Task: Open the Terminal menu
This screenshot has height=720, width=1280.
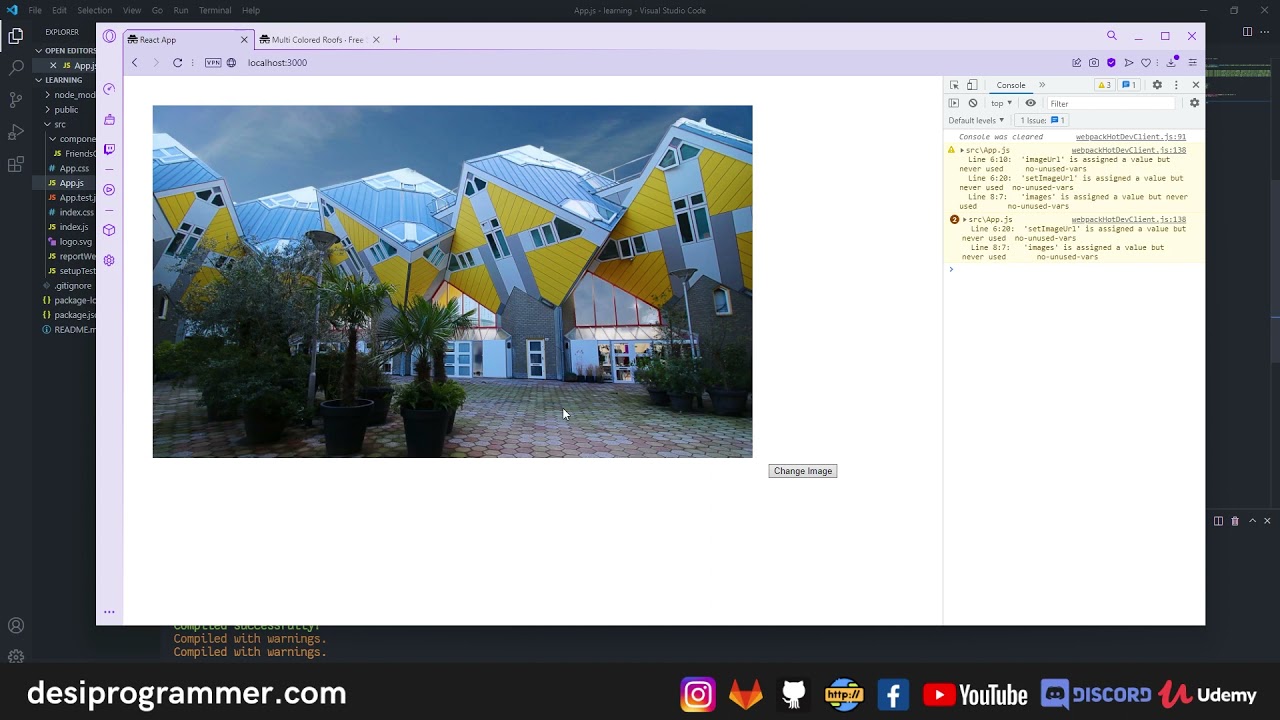Action: pos(215,10)
